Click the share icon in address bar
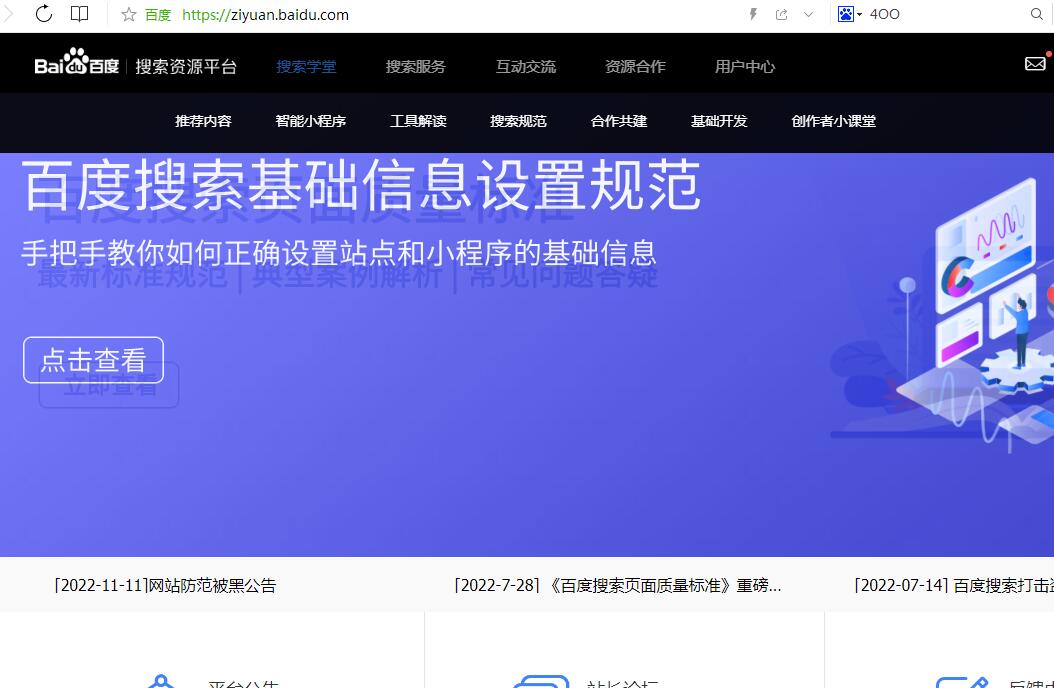The width and height of the screenshot is (1054, 688). pyautogui.click(x=781, y=14)
